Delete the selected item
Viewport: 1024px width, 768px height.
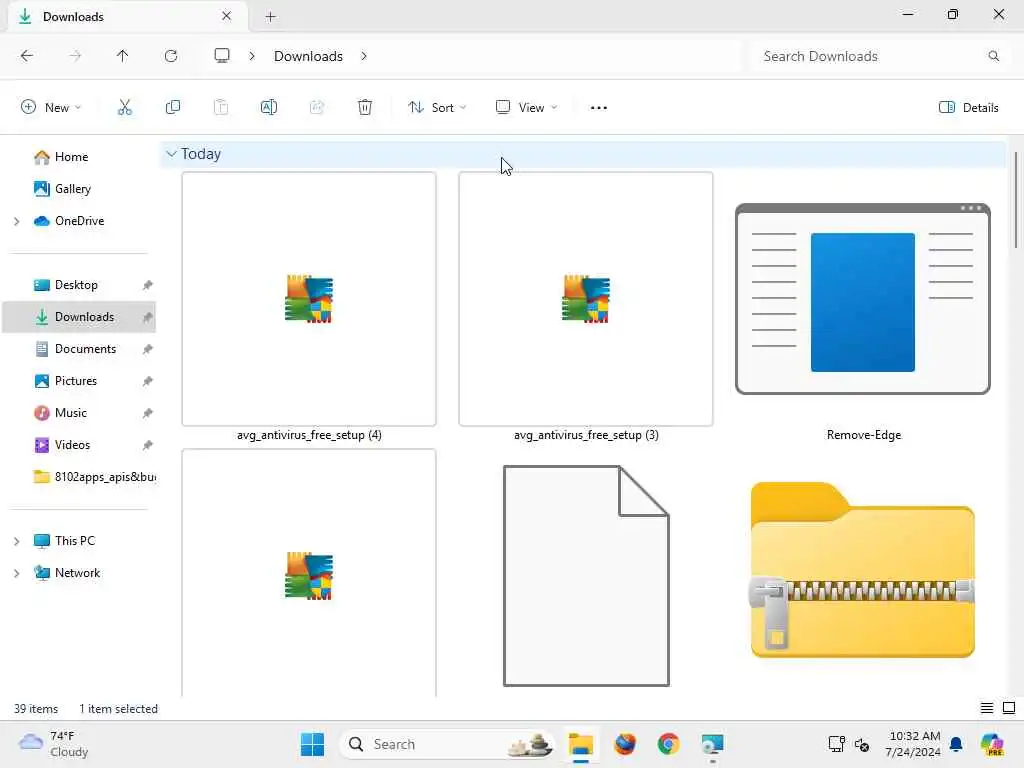pos(365,107)
